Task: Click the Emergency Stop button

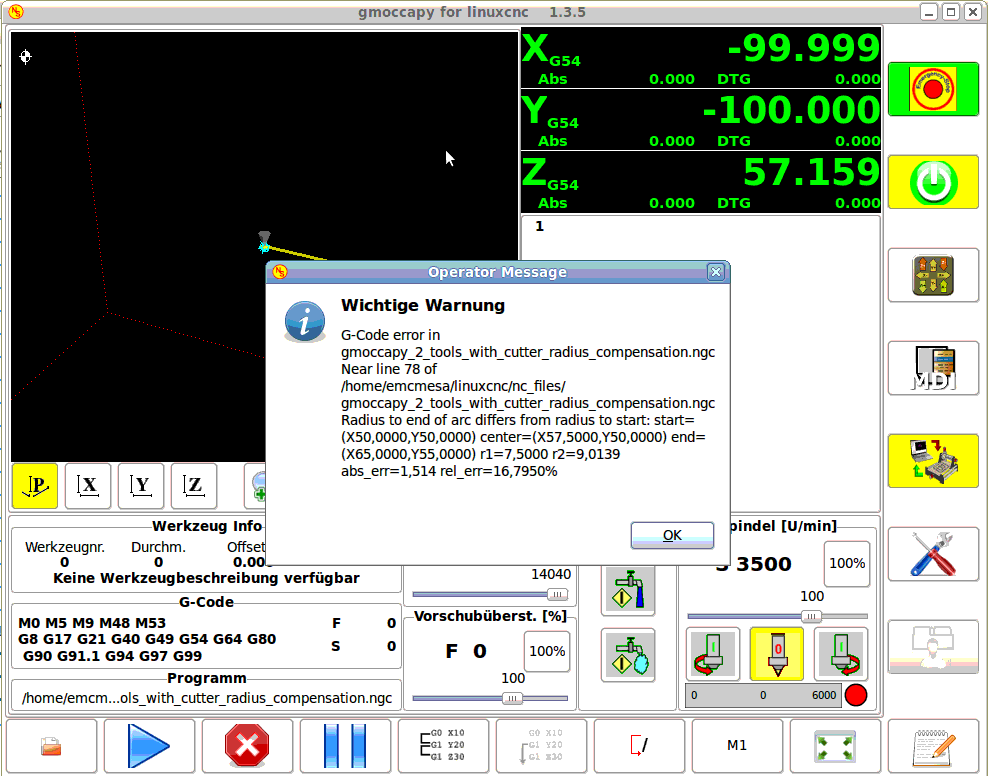Action: [x=933, y=89]
